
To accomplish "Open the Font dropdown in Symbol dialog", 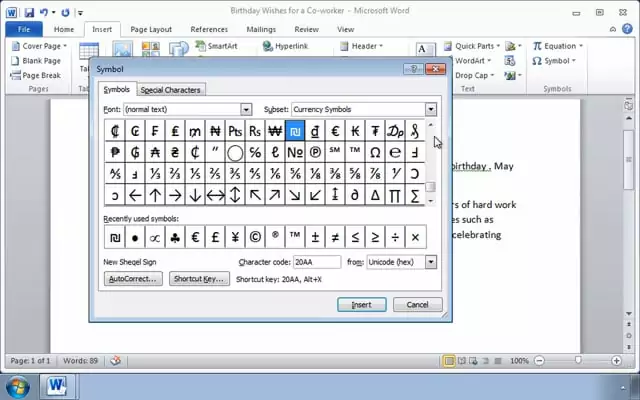I will 246,109.
